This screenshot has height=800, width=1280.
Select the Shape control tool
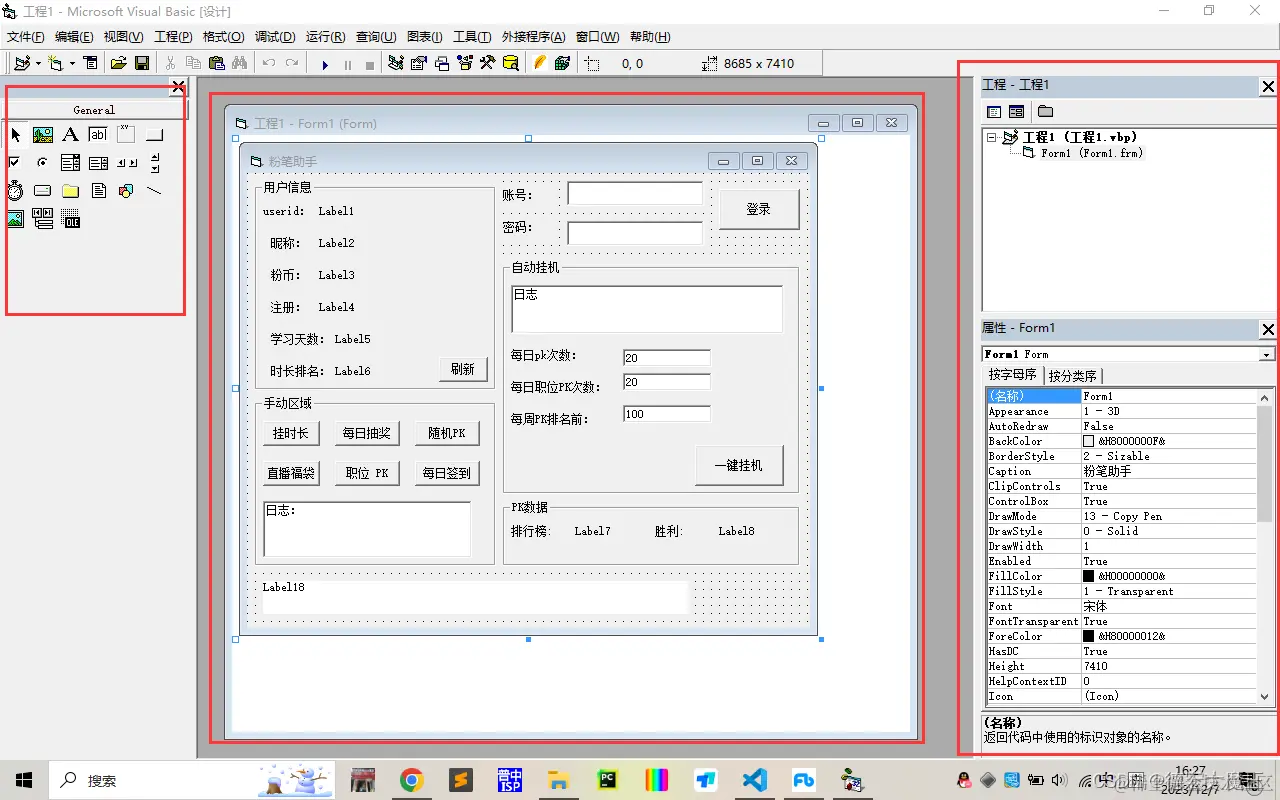click(x=126, y=190)
